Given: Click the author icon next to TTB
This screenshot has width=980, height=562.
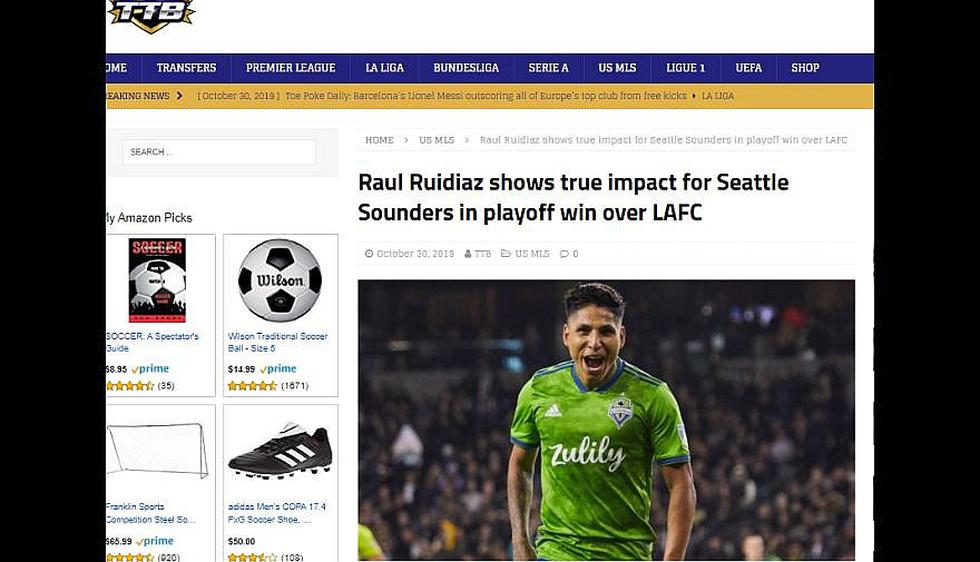Looking at the screenshot, I should (x=468, y=254).
